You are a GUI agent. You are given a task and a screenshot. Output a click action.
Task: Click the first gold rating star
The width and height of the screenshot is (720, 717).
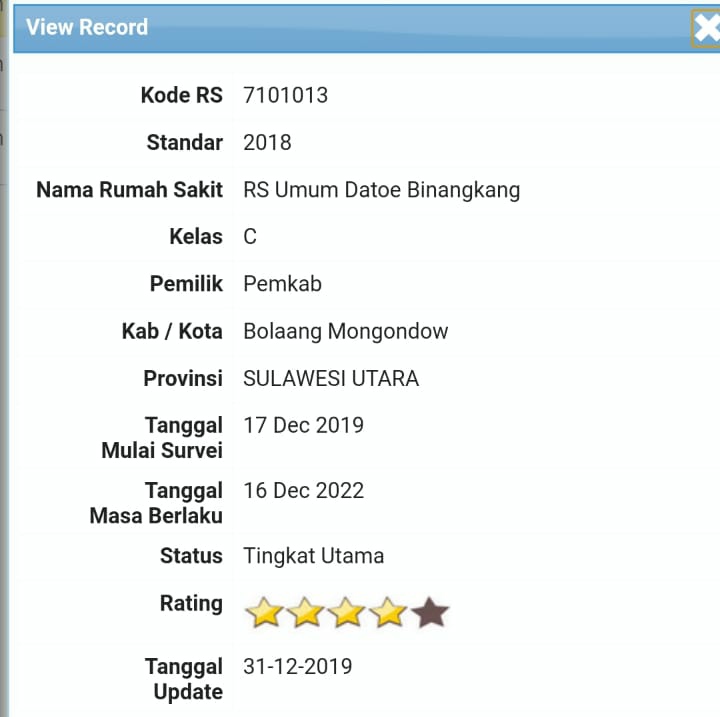(264, 612)
